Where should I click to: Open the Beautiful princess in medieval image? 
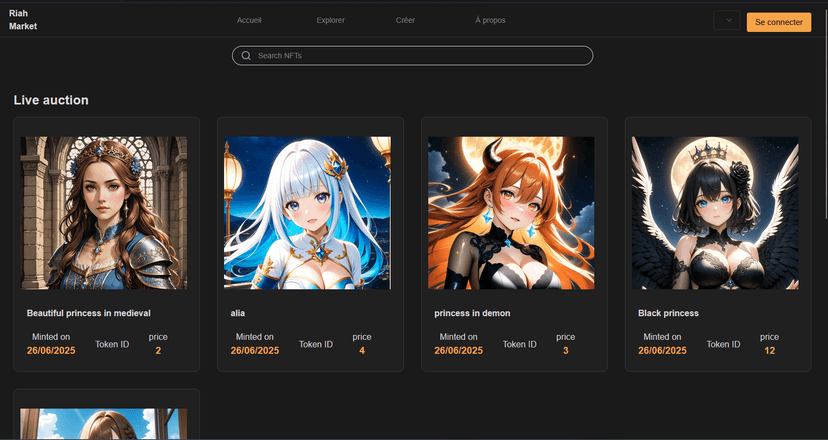tap(104, 213)
